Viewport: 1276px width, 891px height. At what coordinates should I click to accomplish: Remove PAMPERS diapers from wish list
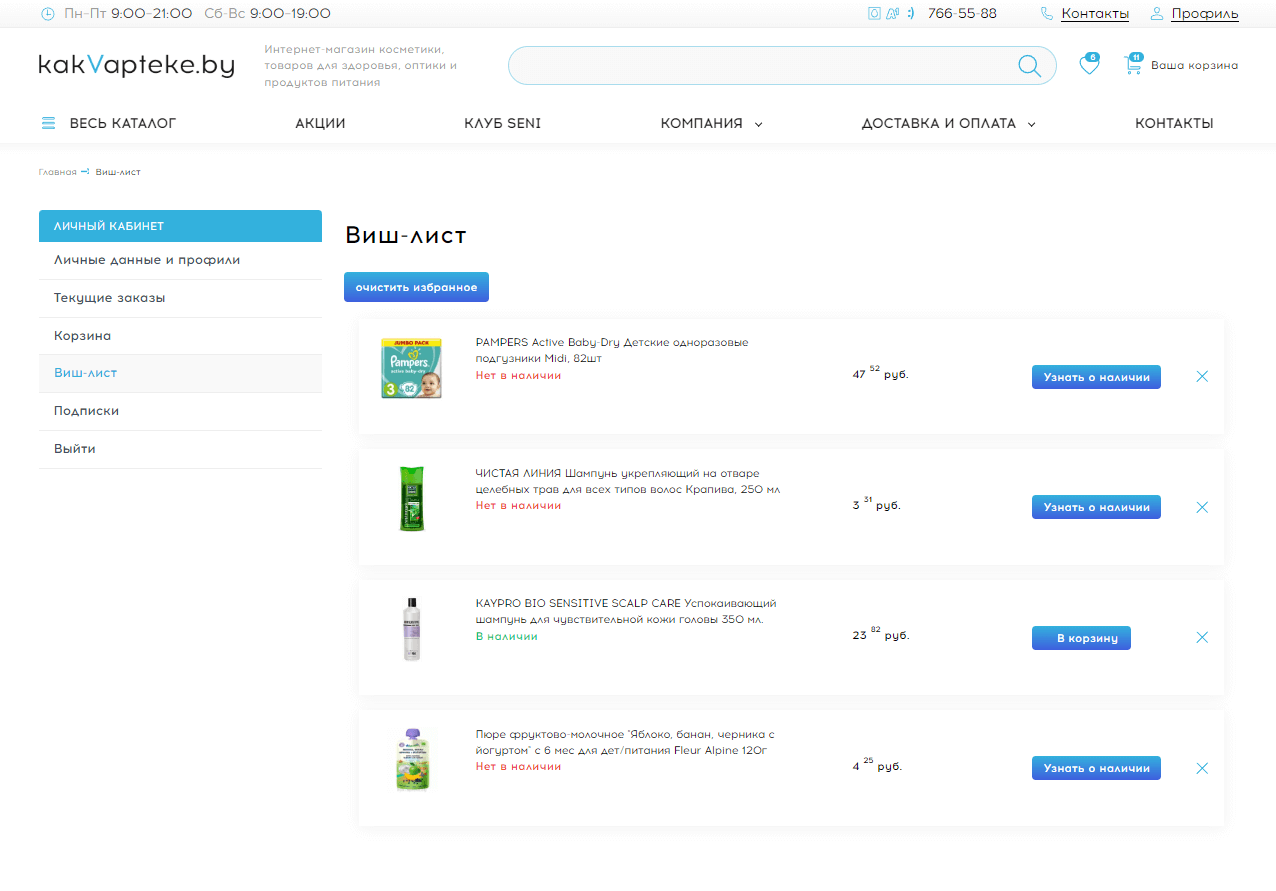[1202, 377]
